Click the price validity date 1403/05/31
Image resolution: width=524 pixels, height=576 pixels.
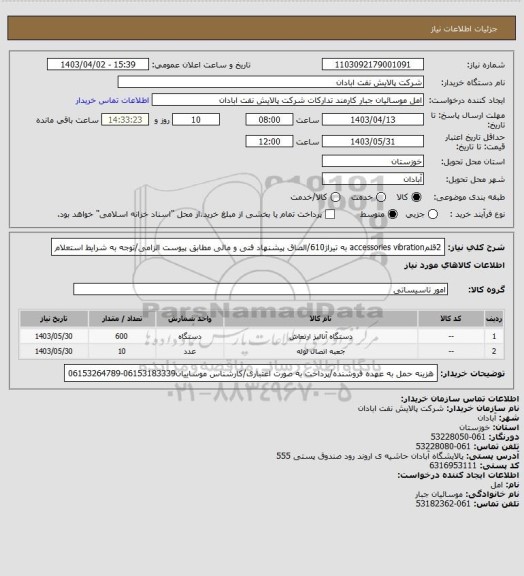click(x=373, y=141)
